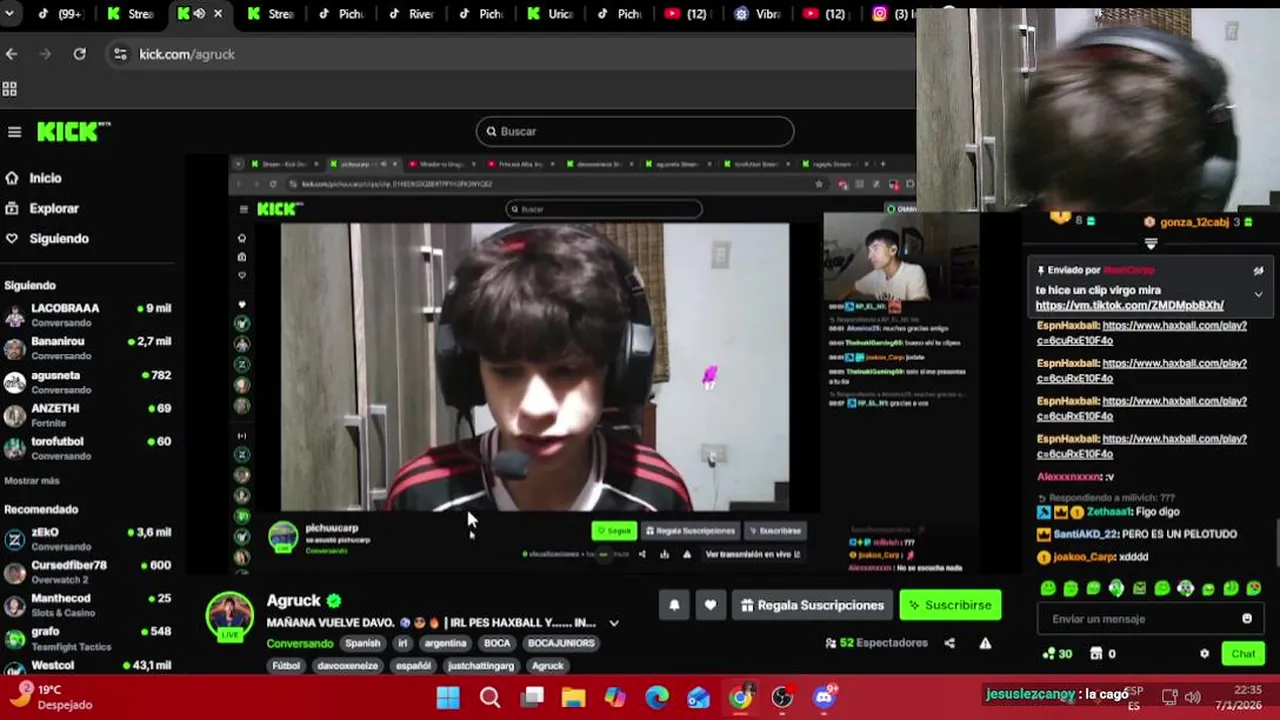Close the active Kick tab
The width and height of the screenshot is (1280, 720).
218,14
